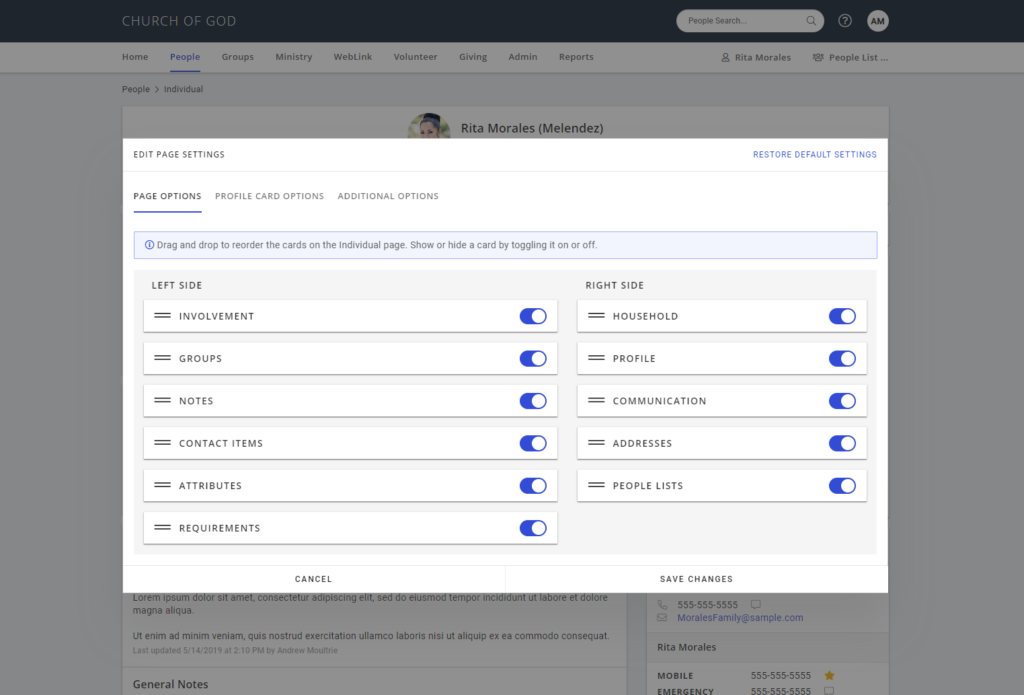The width and height of the screenshot is (1024, 695).
Task: Click the search magnifier icon
Action: (810, 21)
